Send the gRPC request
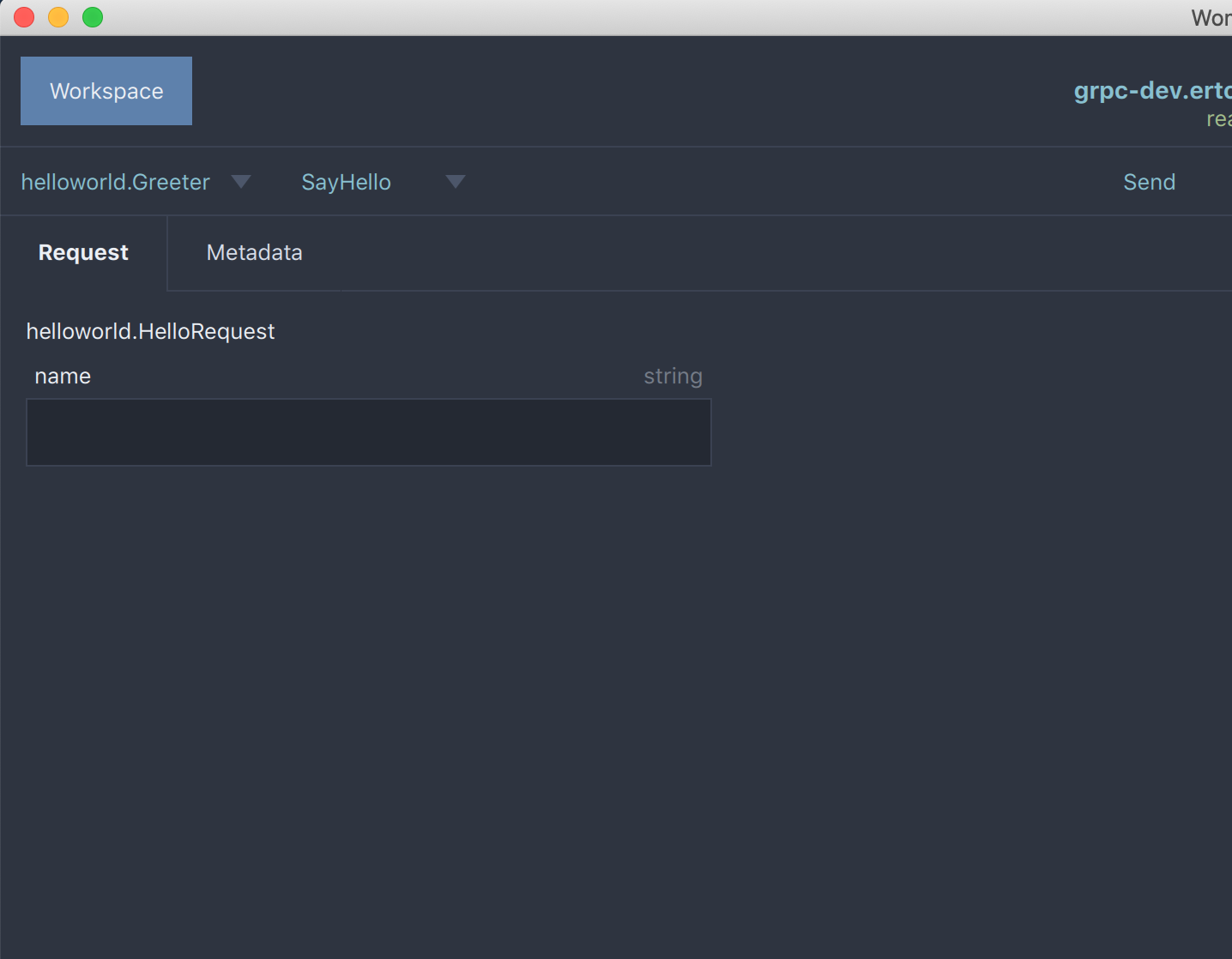1232x959 pixels. 1149,182
